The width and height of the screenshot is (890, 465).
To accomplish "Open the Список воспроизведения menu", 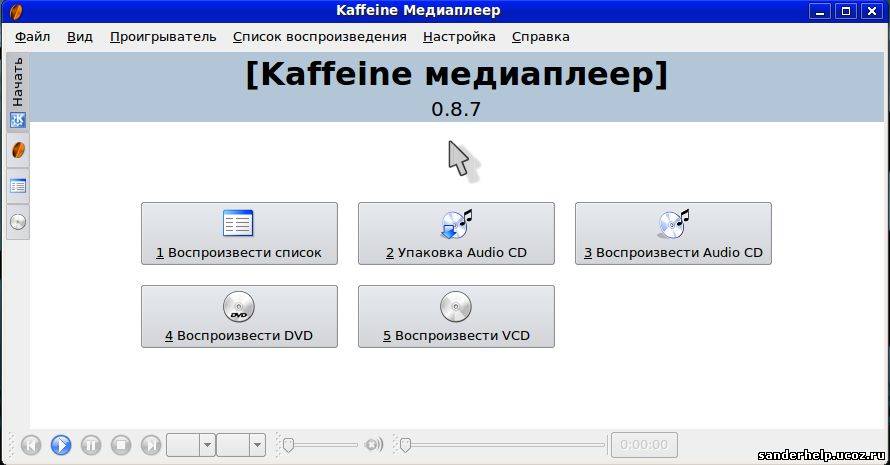I will point(319,37).
